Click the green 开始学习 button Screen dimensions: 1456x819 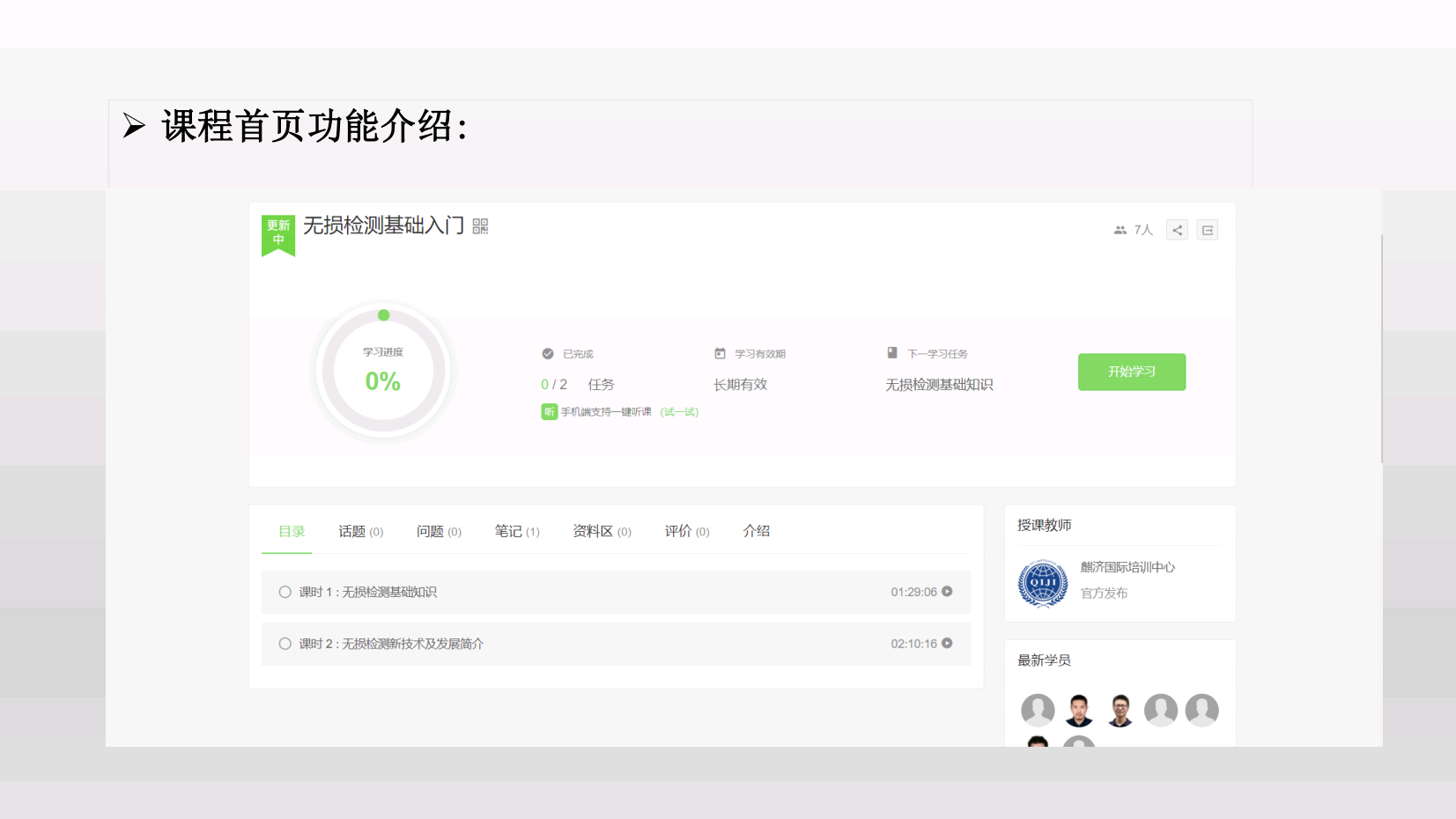point(1131,372)
